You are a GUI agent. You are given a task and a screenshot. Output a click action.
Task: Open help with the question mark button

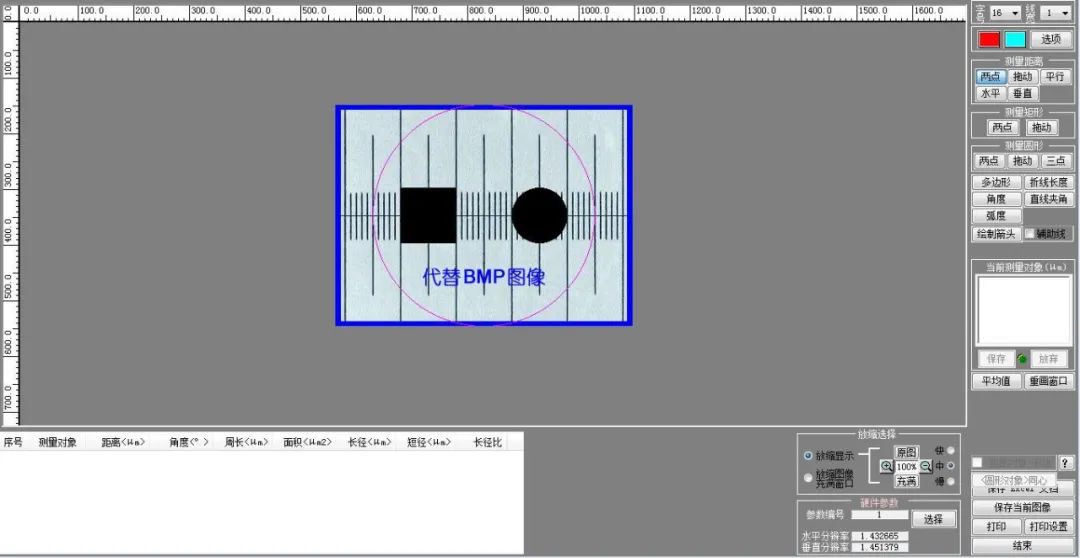(x=1065, y=461)
